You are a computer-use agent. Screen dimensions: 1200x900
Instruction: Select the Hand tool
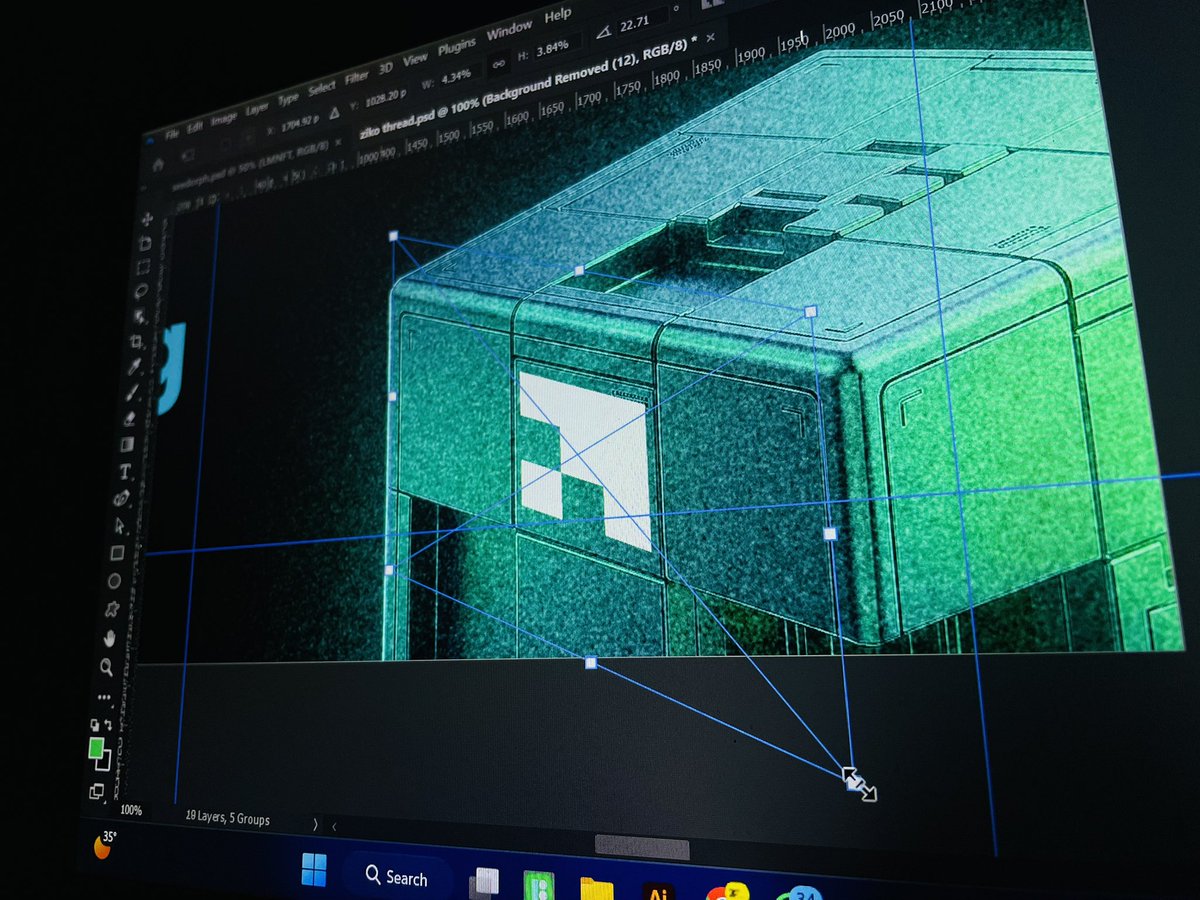(109, 637)
